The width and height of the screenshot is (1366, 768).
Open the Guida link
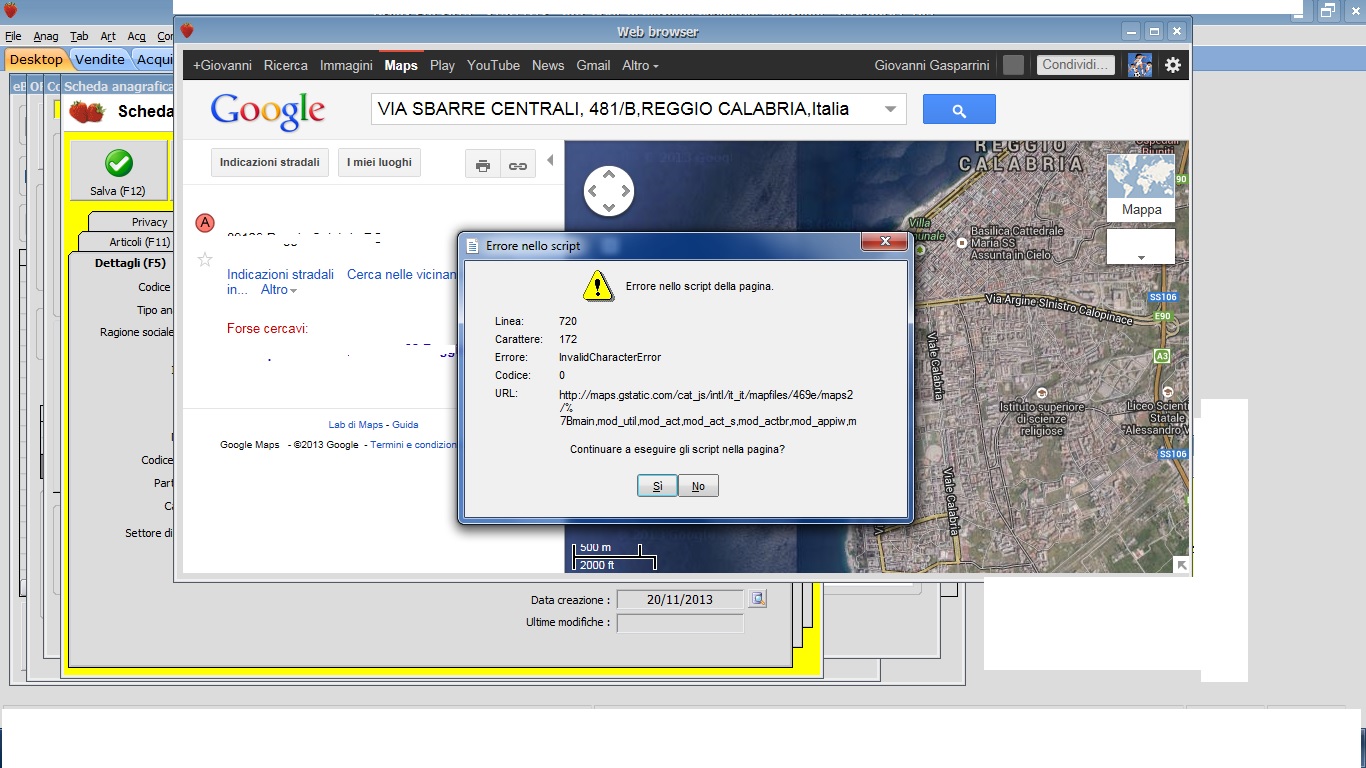click(x=405, y=424)
